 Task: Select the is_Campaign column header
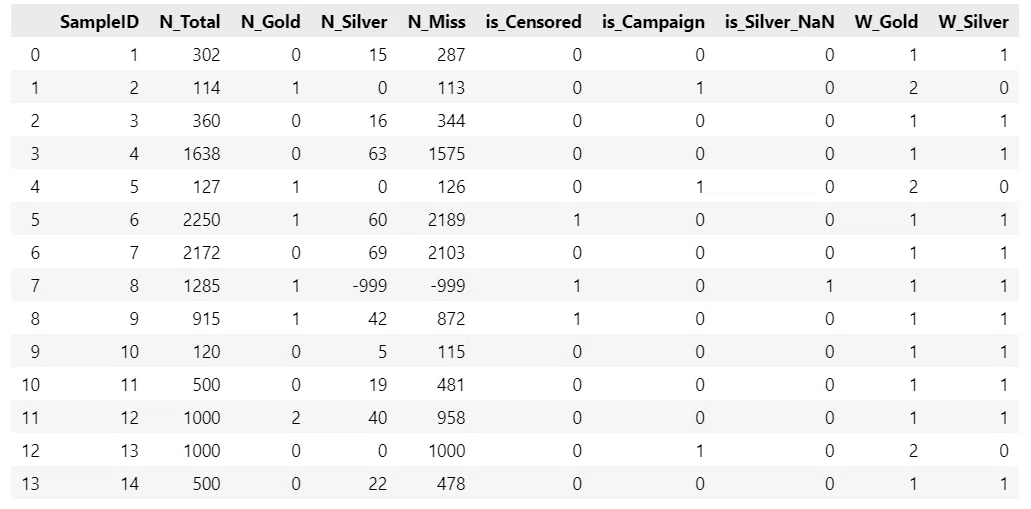coord(653,22)
